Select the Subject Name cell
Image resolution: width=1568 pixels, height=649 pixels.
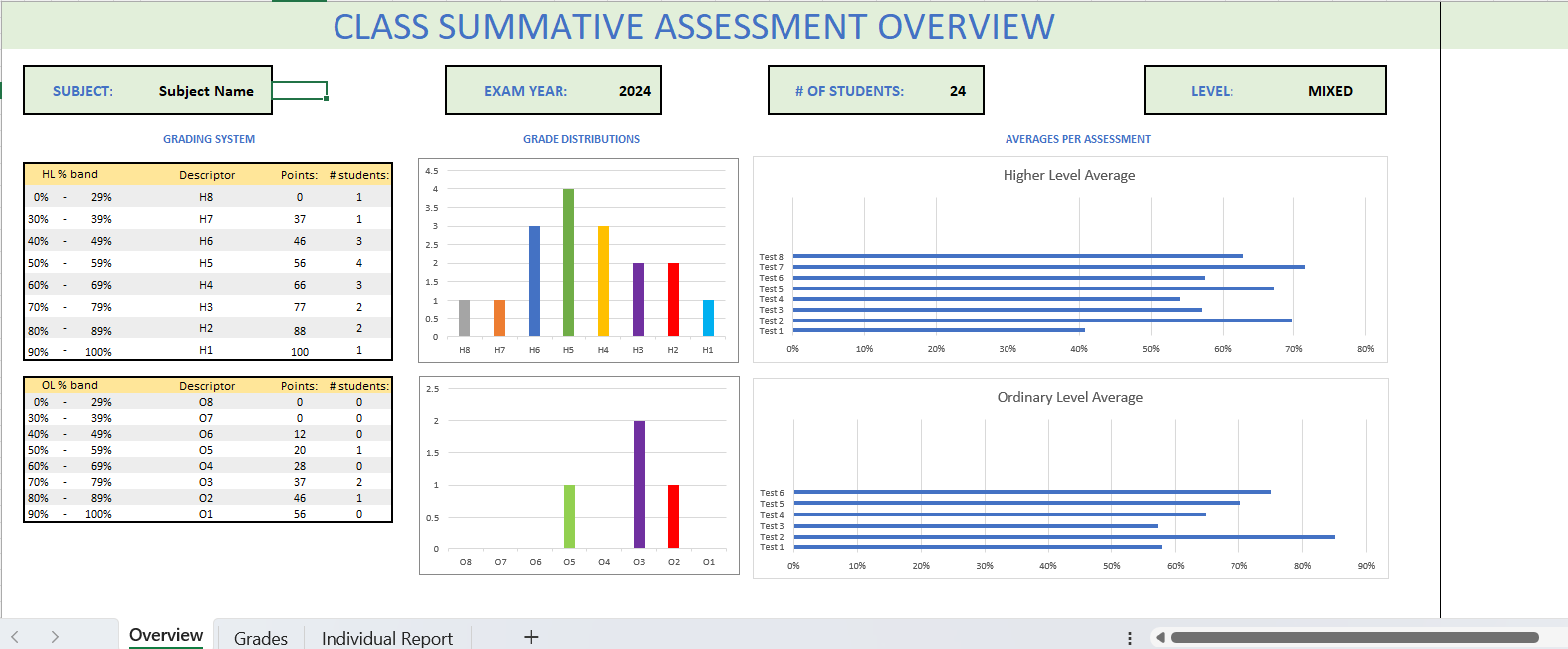(206, 91)
